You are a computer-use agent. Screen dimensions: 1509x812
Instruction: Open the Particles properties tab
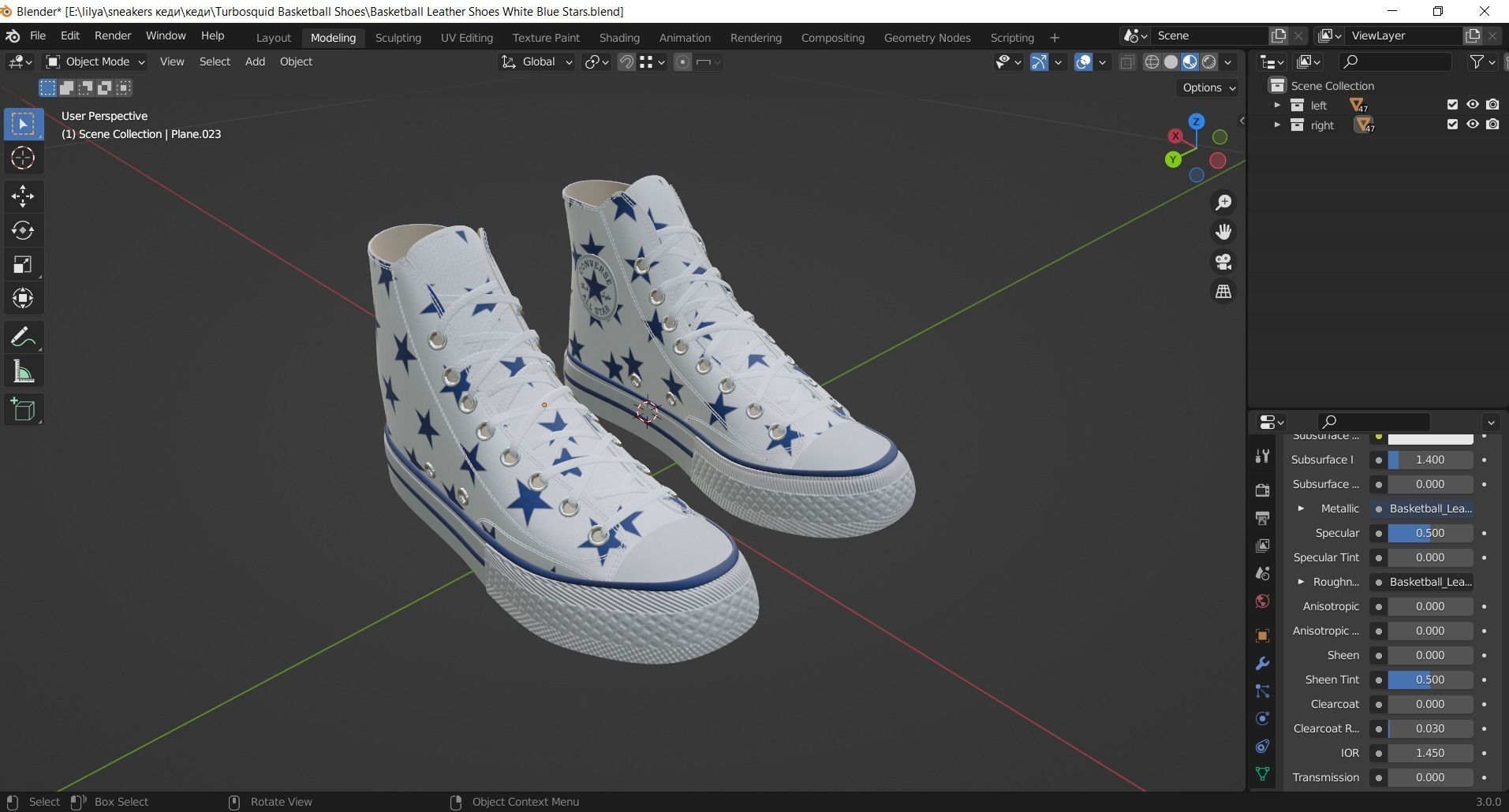click(x=1262, y=691)
